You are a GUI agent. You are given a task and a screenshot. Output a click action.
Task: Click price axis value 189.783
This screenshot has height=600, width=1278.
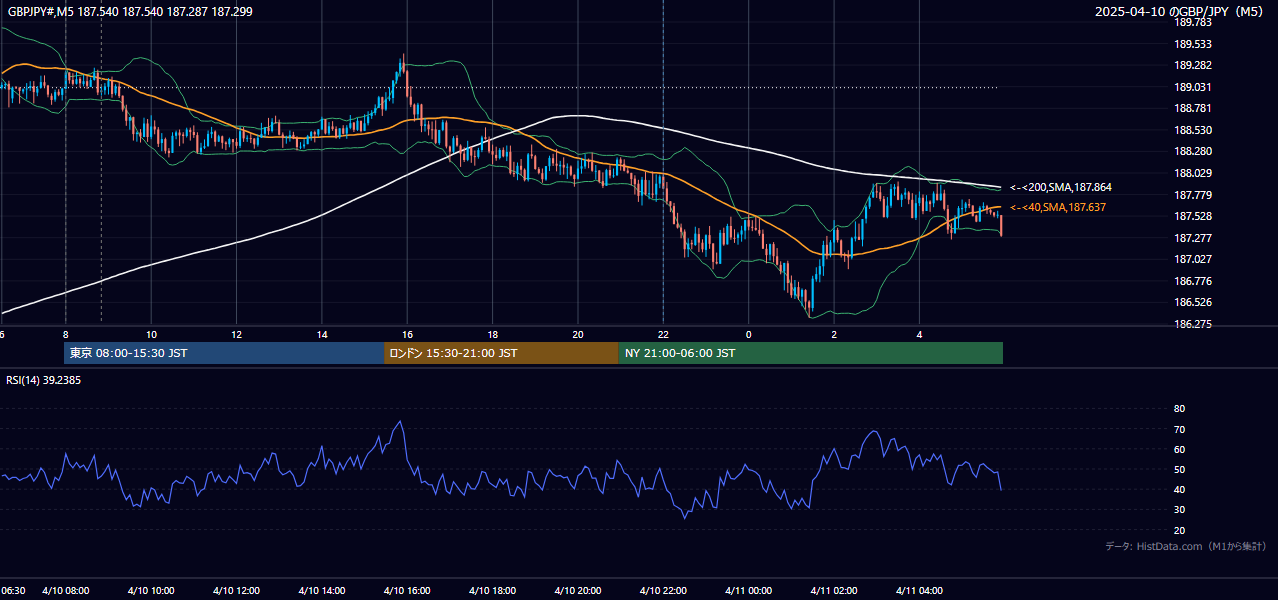[1192, 22]
